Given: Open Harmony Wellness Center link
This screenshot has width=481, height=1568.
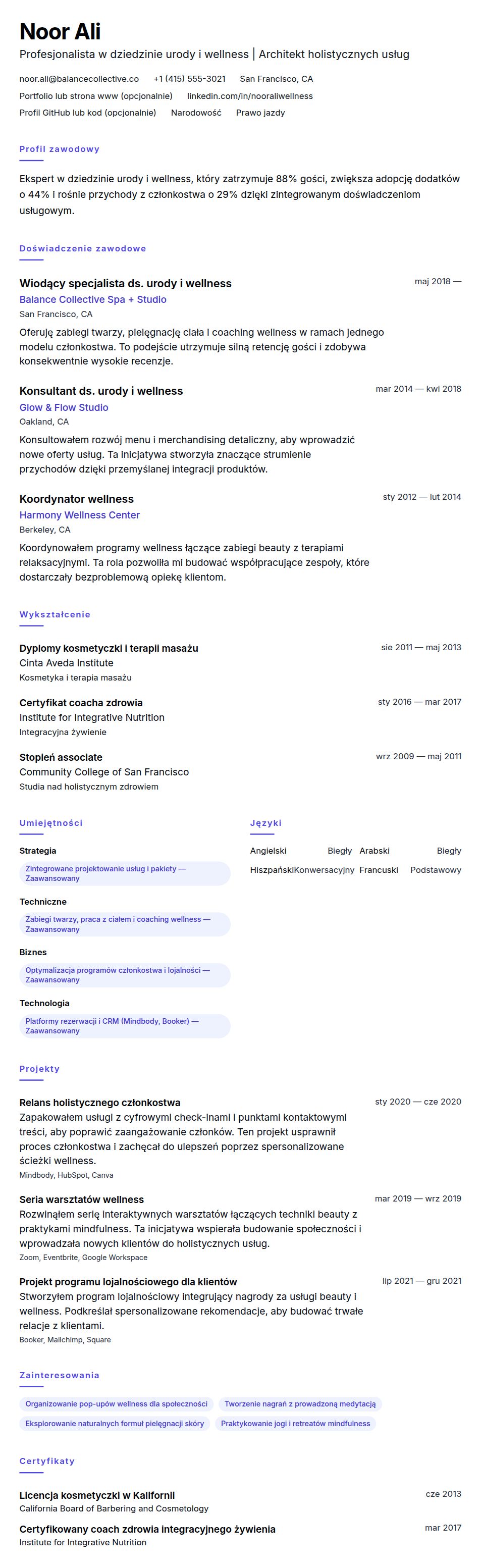Looking at the screenshot, I should [80, 515].
